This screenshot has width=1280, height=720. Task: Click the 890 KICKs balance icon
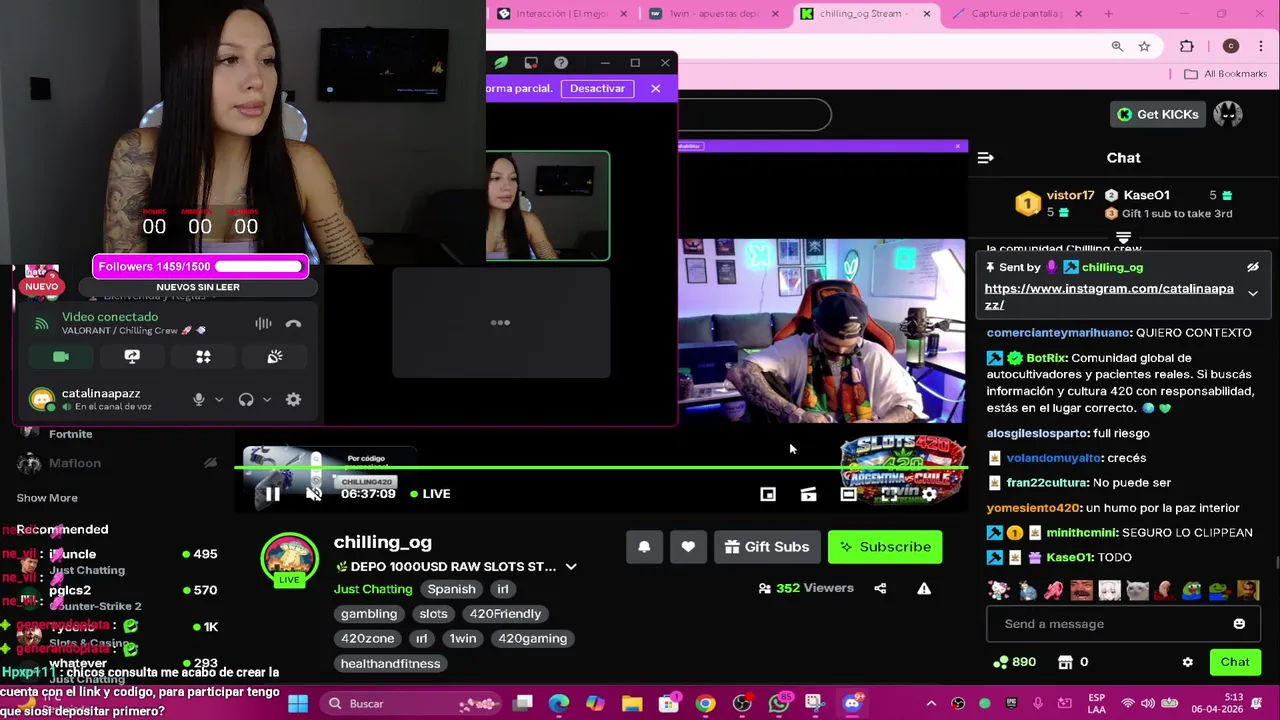1014,662
